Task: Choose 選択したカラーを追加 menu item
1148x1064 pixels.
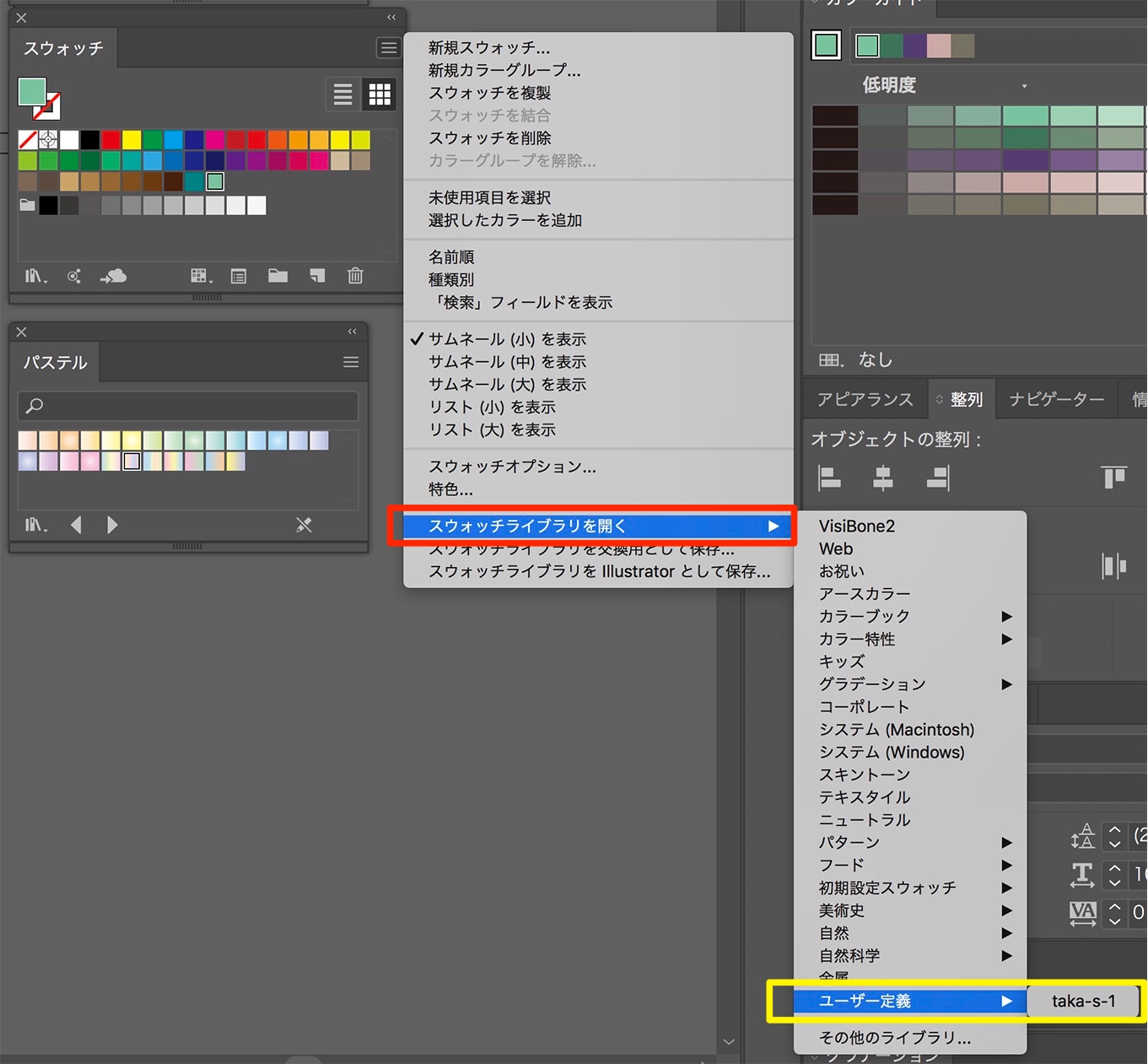Action: pos(599,220)
